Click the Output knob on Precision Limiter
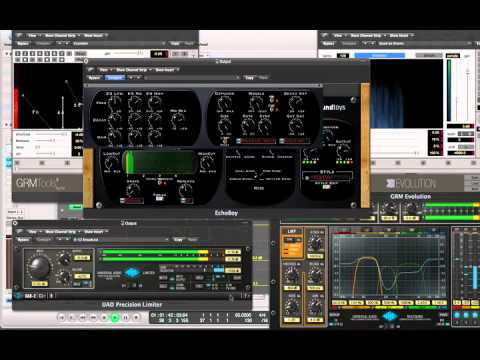480x360 pixels. coord(64,258)
